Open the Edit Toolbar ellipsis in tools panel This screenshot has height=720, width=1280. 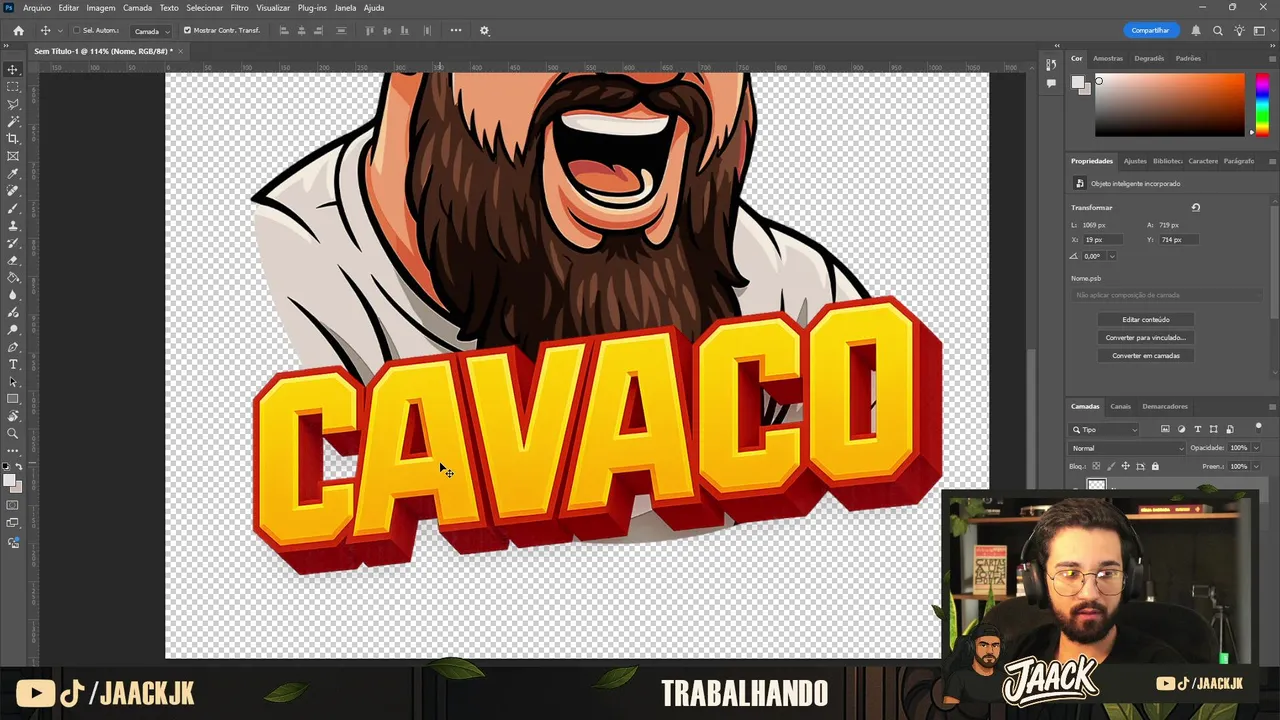click(x=13, y=451)
